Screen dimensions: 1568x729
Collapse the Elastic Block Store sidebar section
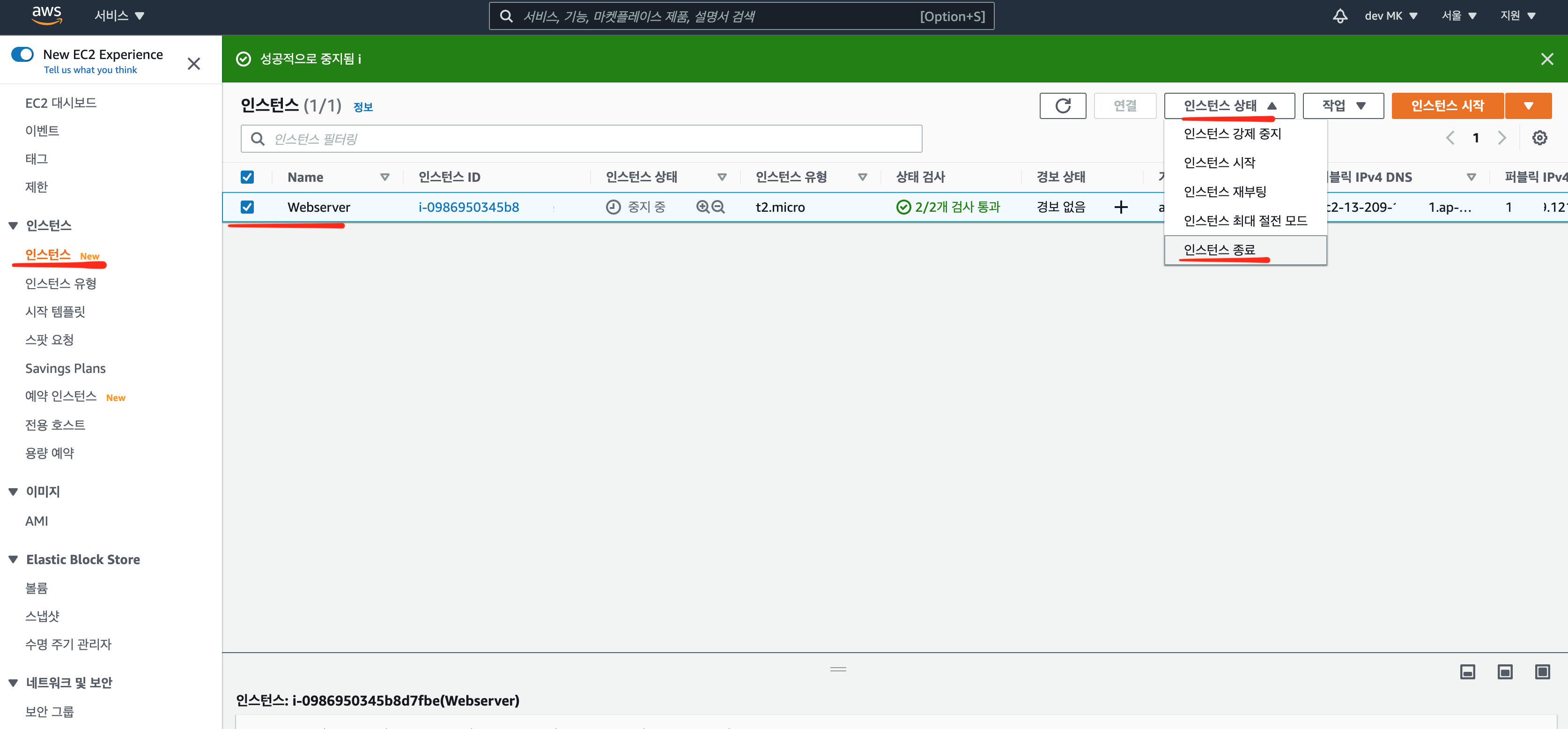(x=14, y=559)
